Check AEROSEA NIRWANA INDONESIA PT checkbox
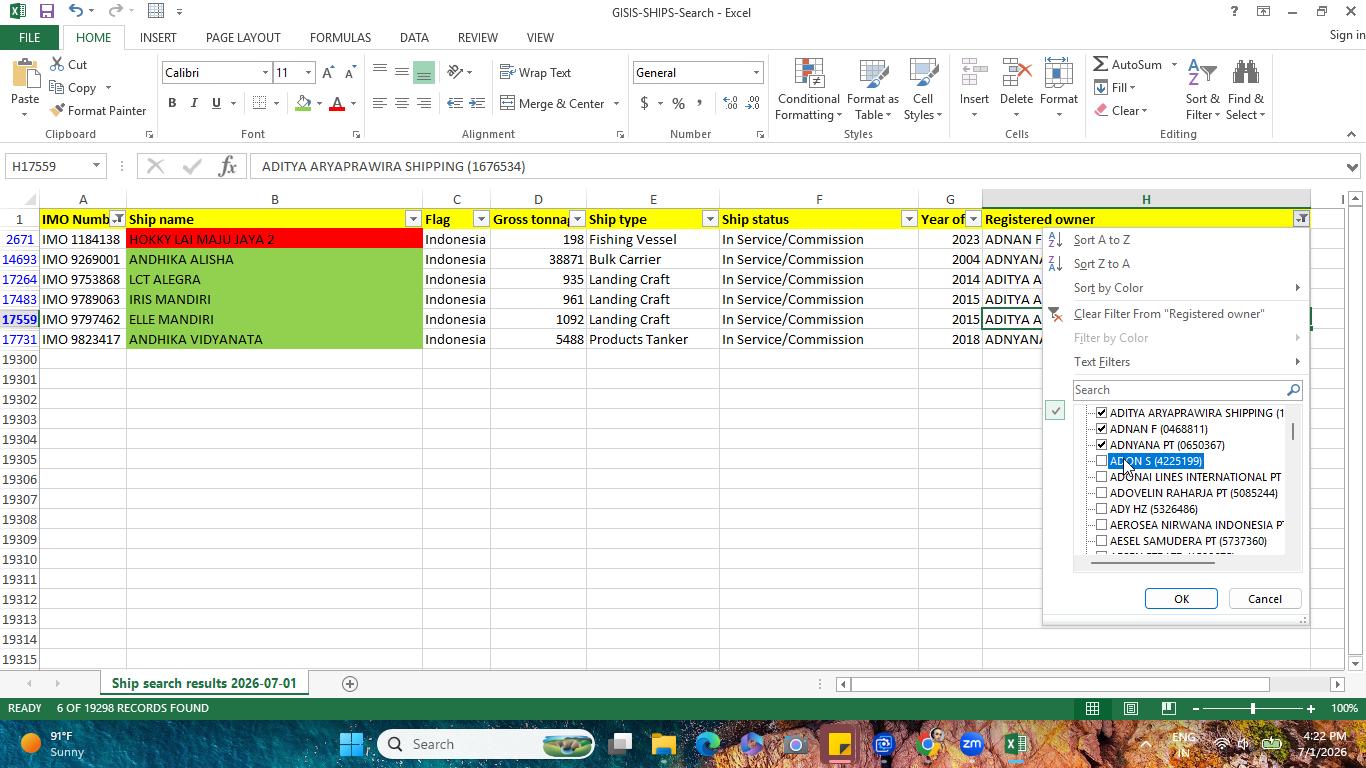Image resolution: width=1366 pixels, height=768 pixels. point(1102,525)
